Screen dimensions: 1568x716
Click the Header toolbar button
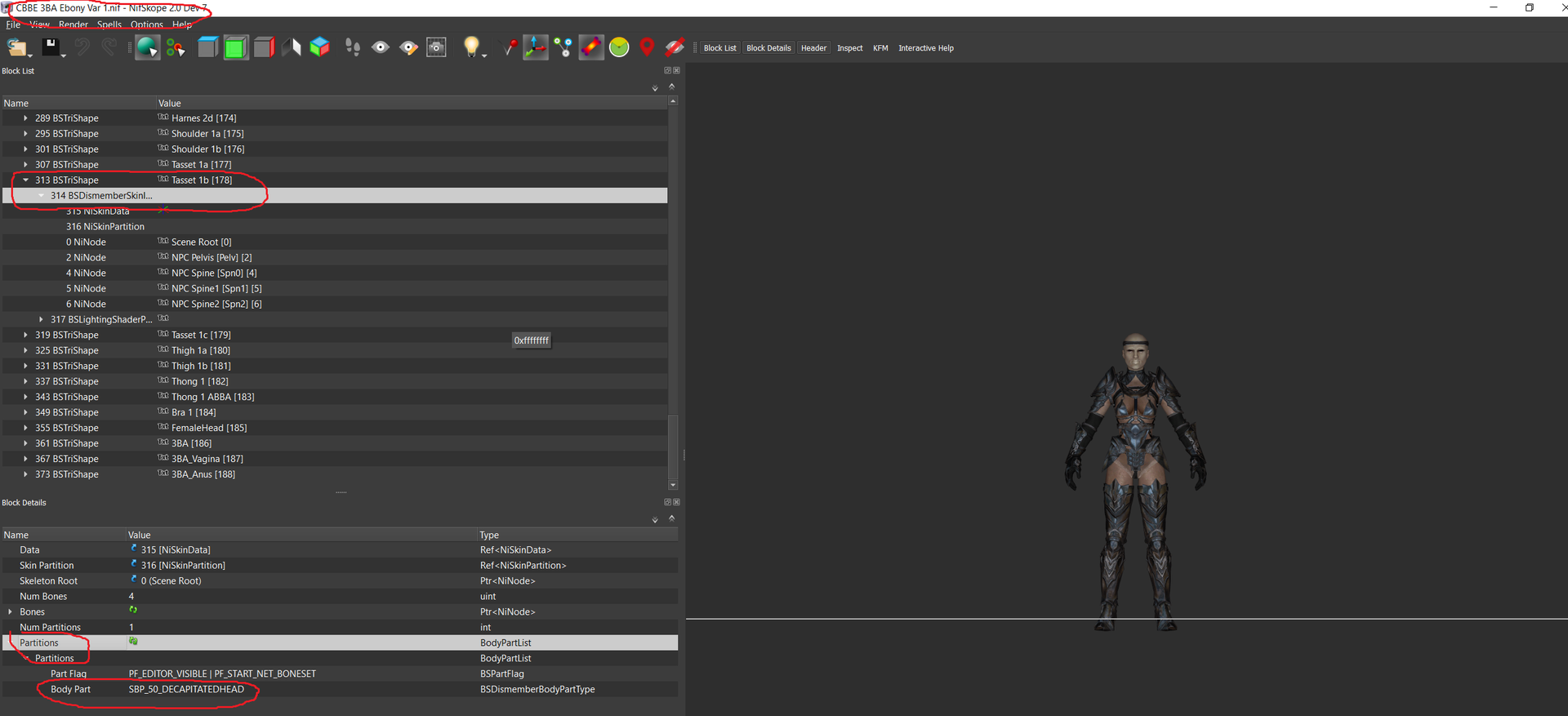pyautogui.click(x=813, y=48)
